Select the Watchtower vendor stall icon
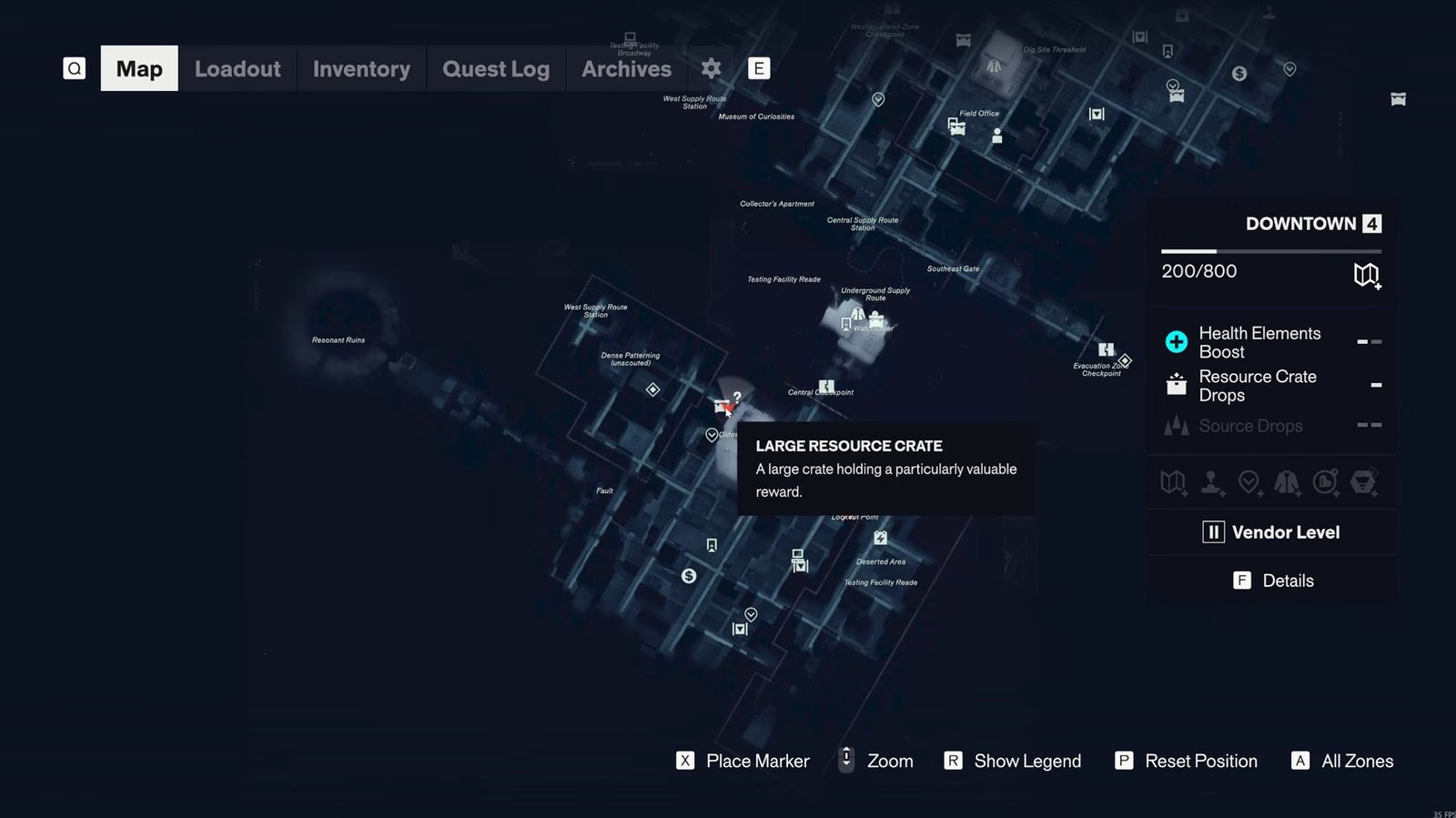The width and height of the screenshot is (1456, 818). [x=876, y=318]
